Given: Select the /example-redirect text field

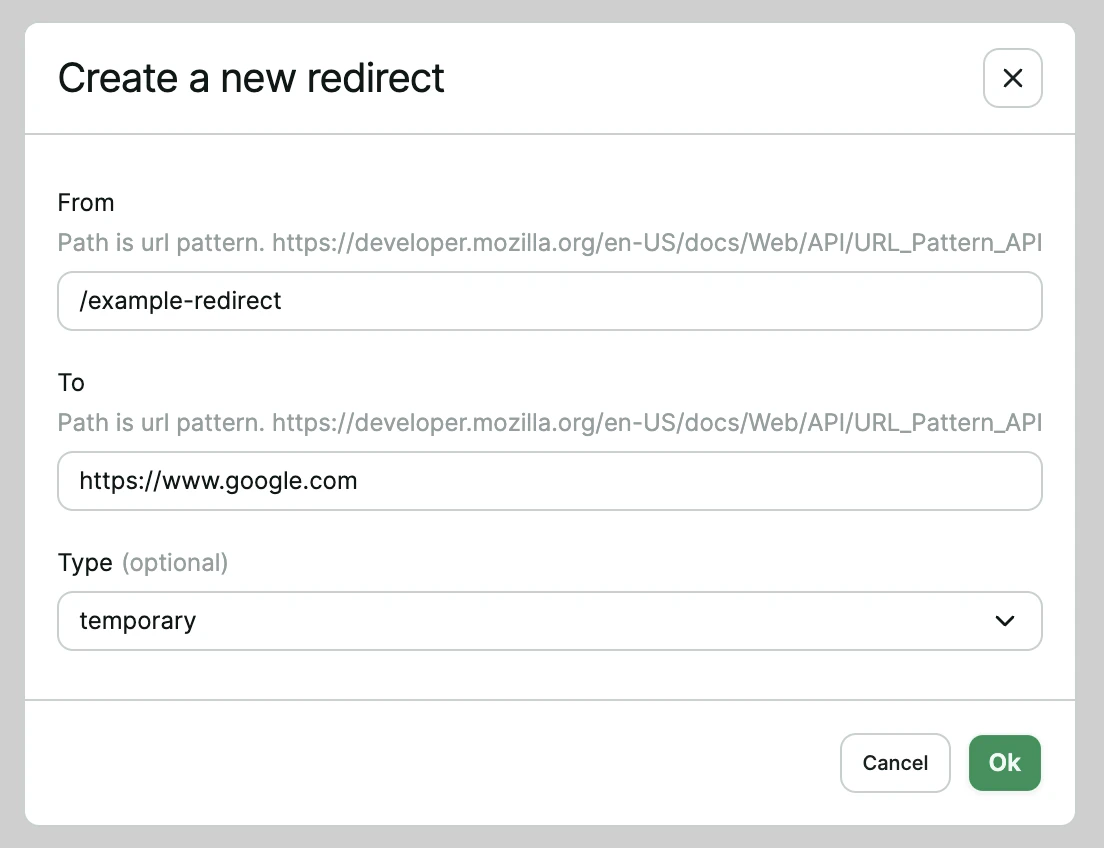Looking at the screenshot, I should pyautogui.click(x=550, y=301).
